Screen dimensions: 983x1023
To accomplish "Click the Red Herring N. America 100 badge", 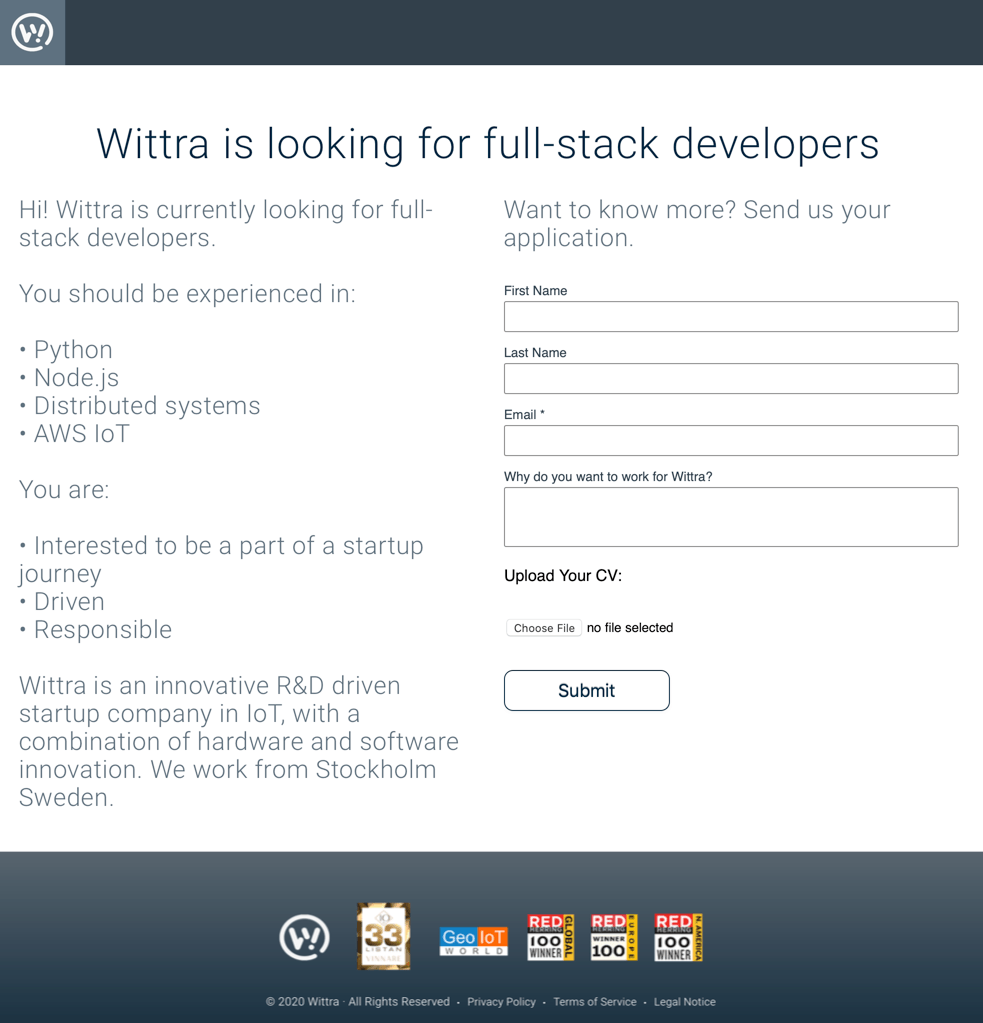I will [678, 938].
